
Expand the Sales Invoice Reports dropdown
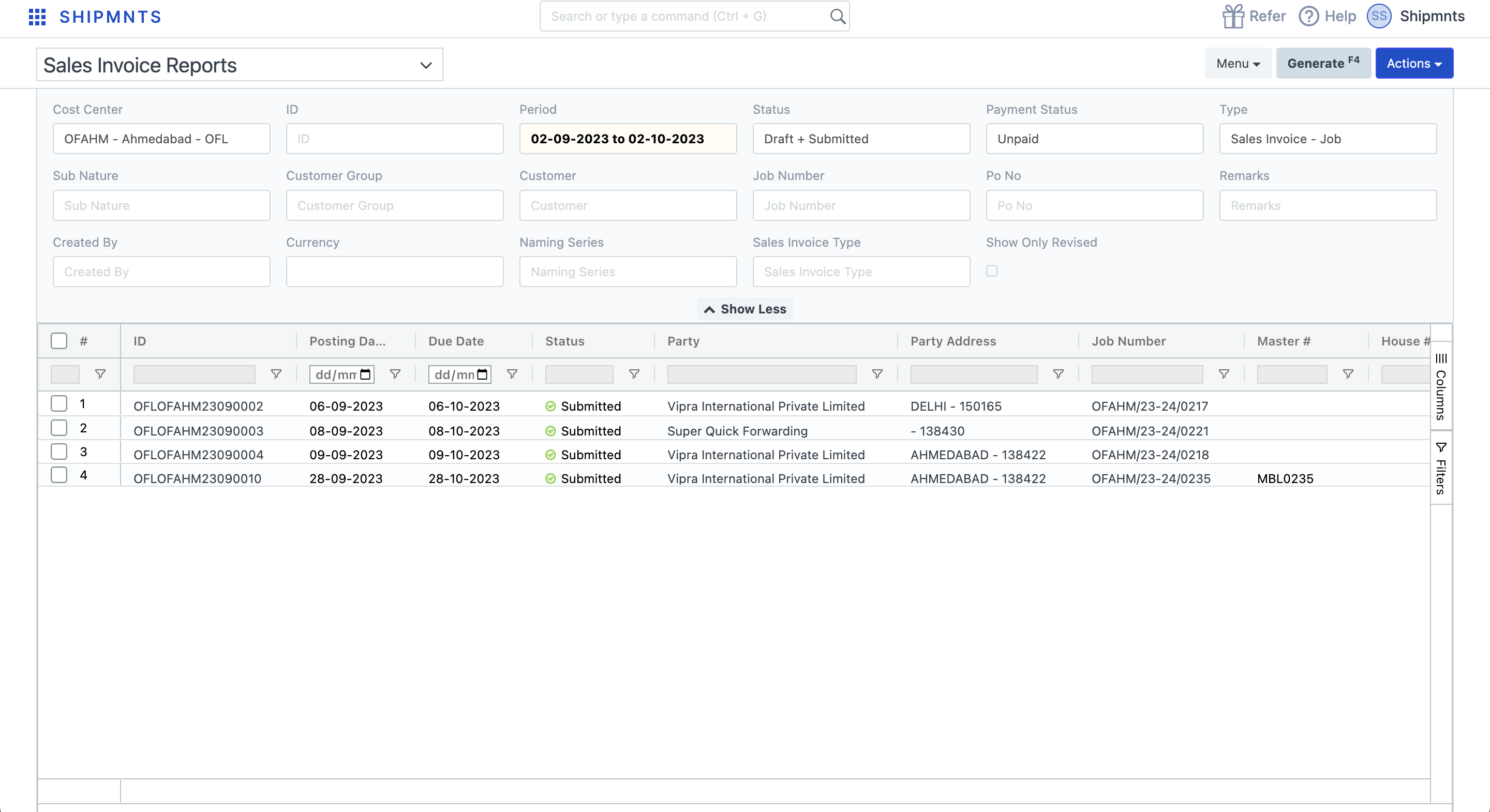pos(240,65)
